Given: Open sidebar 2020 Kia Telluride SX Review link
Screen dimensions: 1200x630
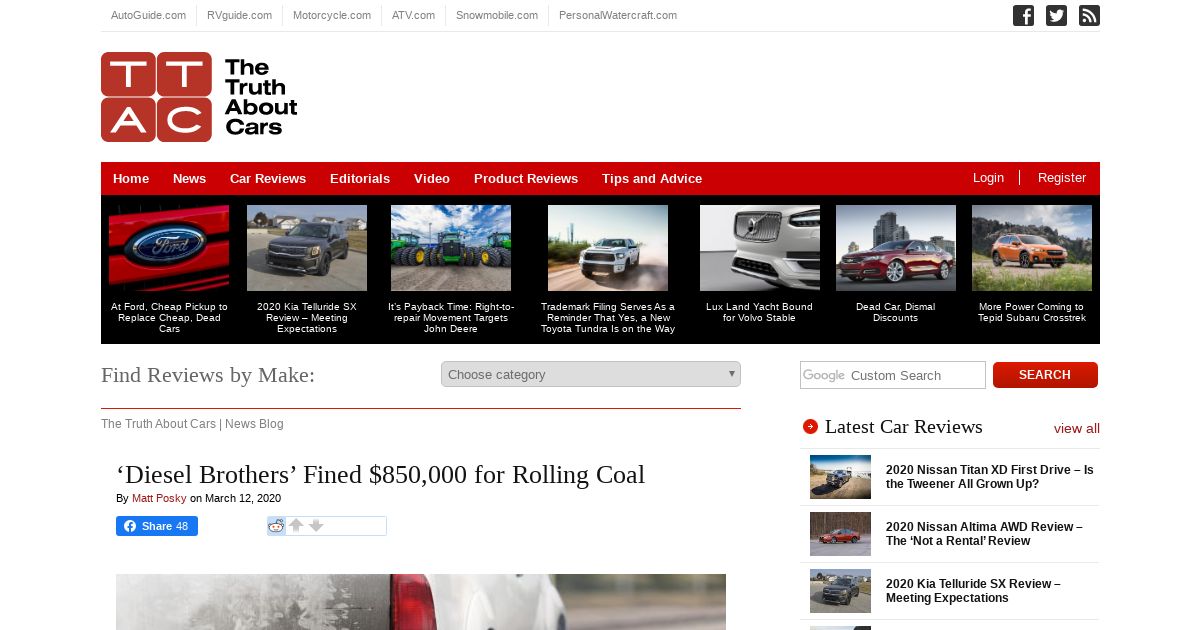Looking at the screenshot, I should click(973, 591).
